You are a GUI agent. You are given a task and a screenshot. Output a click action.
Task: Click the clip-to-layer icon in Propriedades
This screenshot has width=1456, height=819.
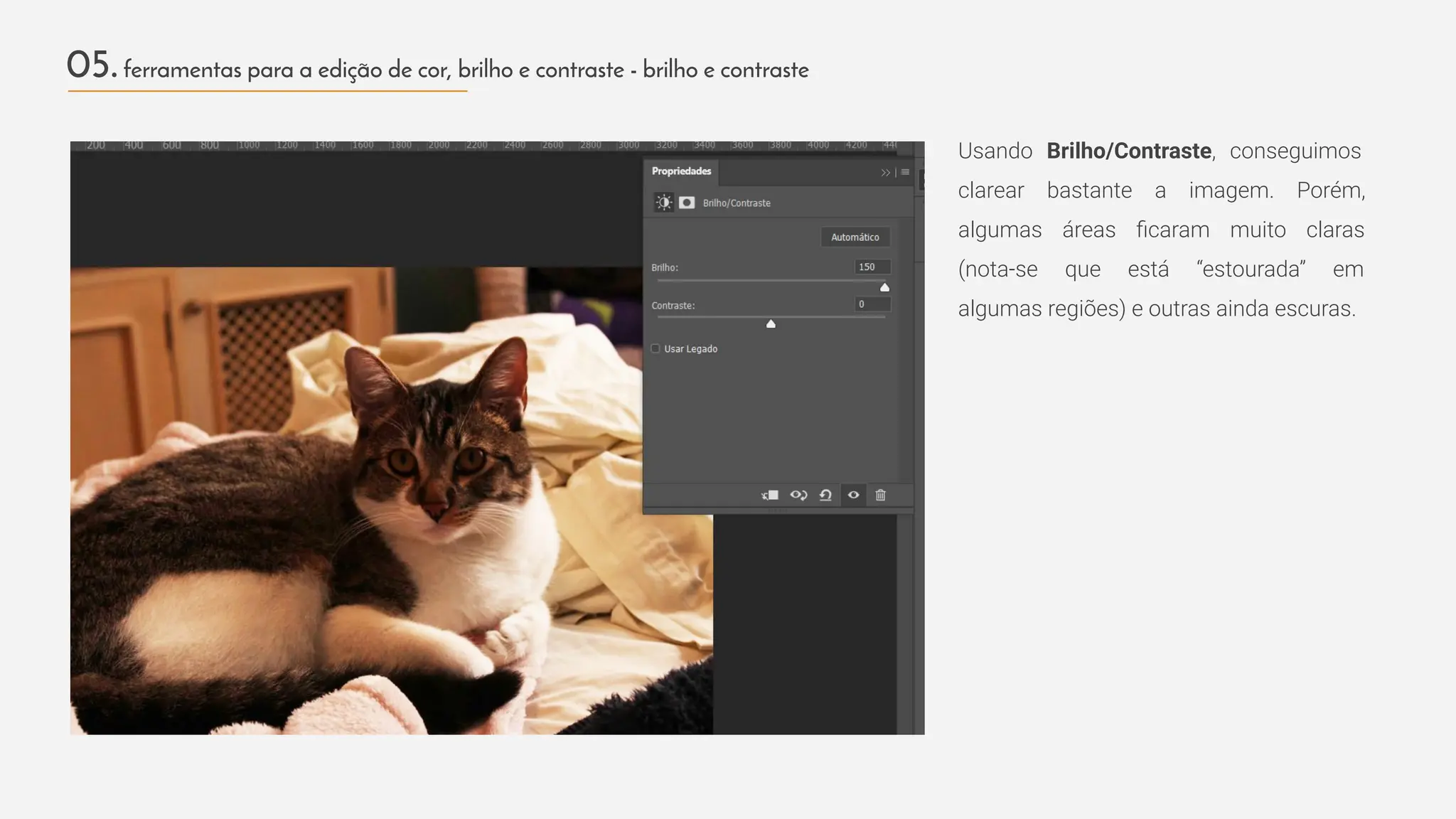[770, 495]
